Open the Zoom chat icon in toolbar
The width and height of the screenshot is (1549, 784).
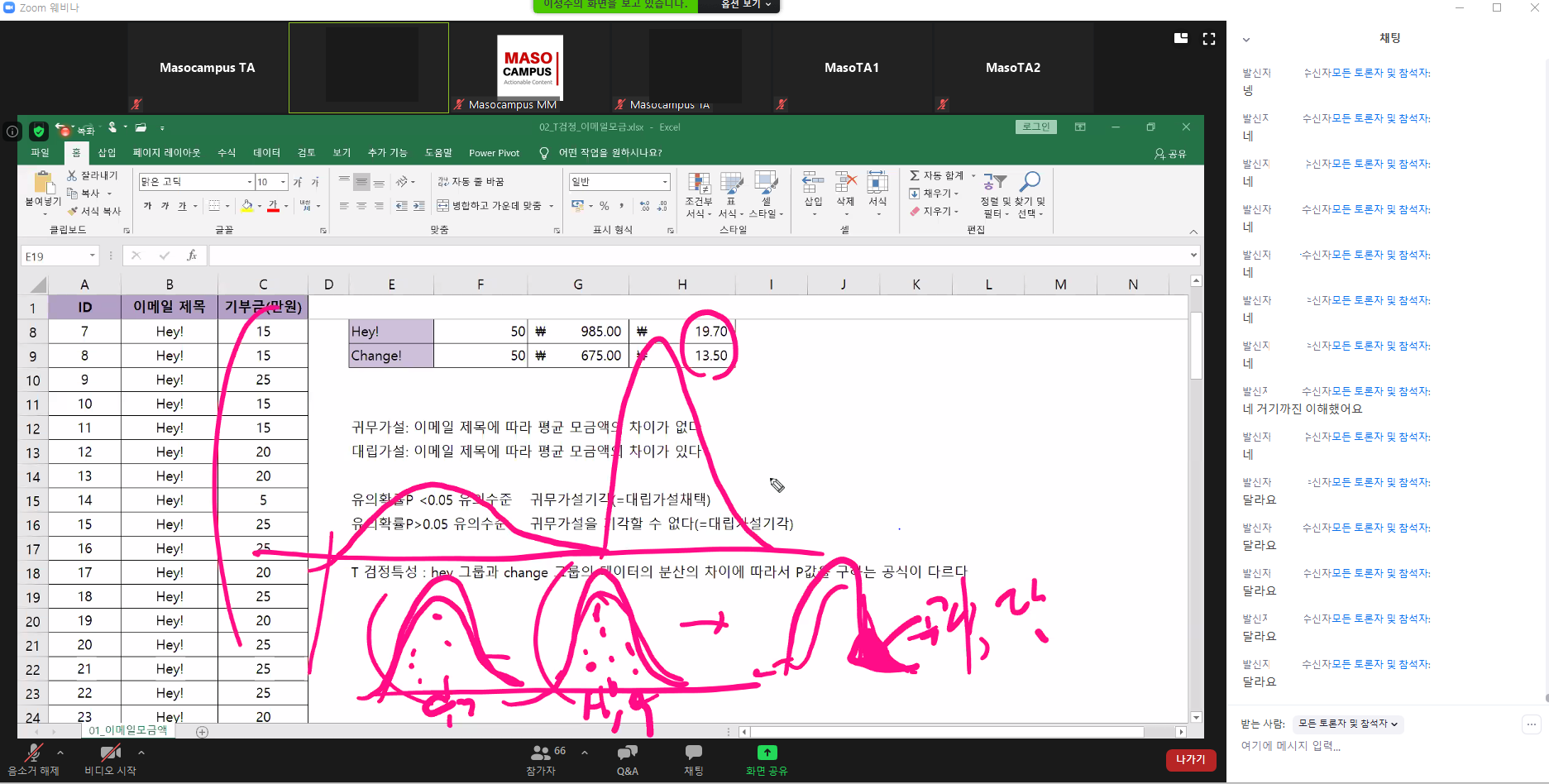point(693,752)
